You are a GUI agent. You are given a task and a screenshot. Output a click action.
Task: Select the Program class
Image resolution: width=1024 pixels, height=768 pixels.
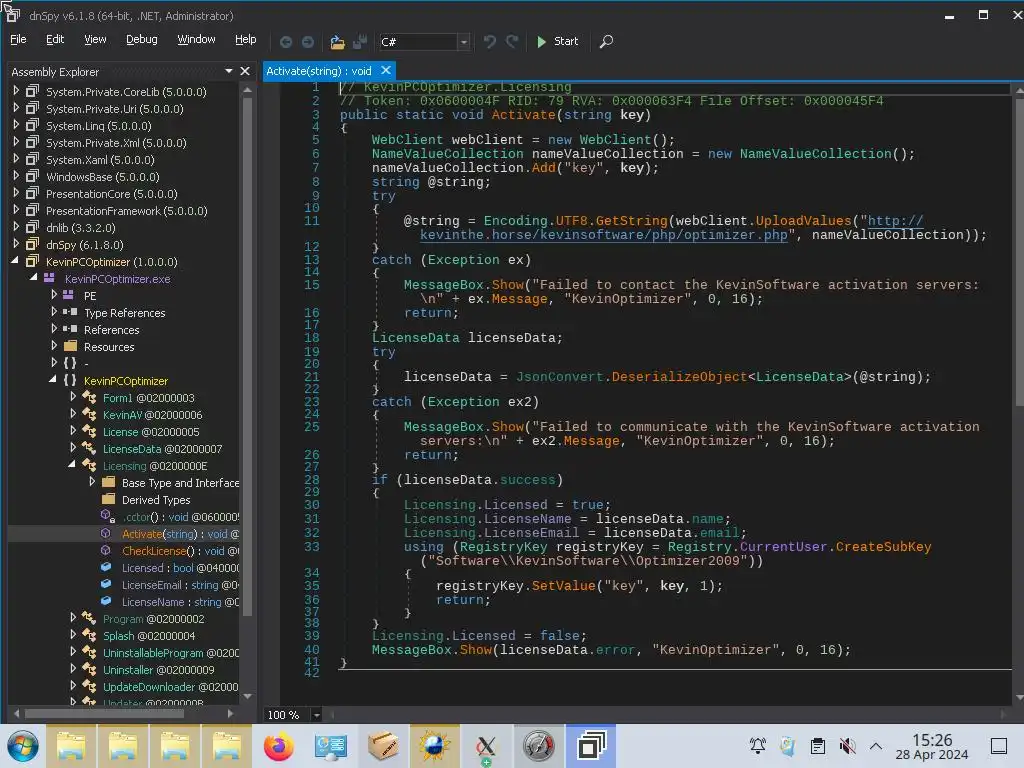(x=153, y=618)
